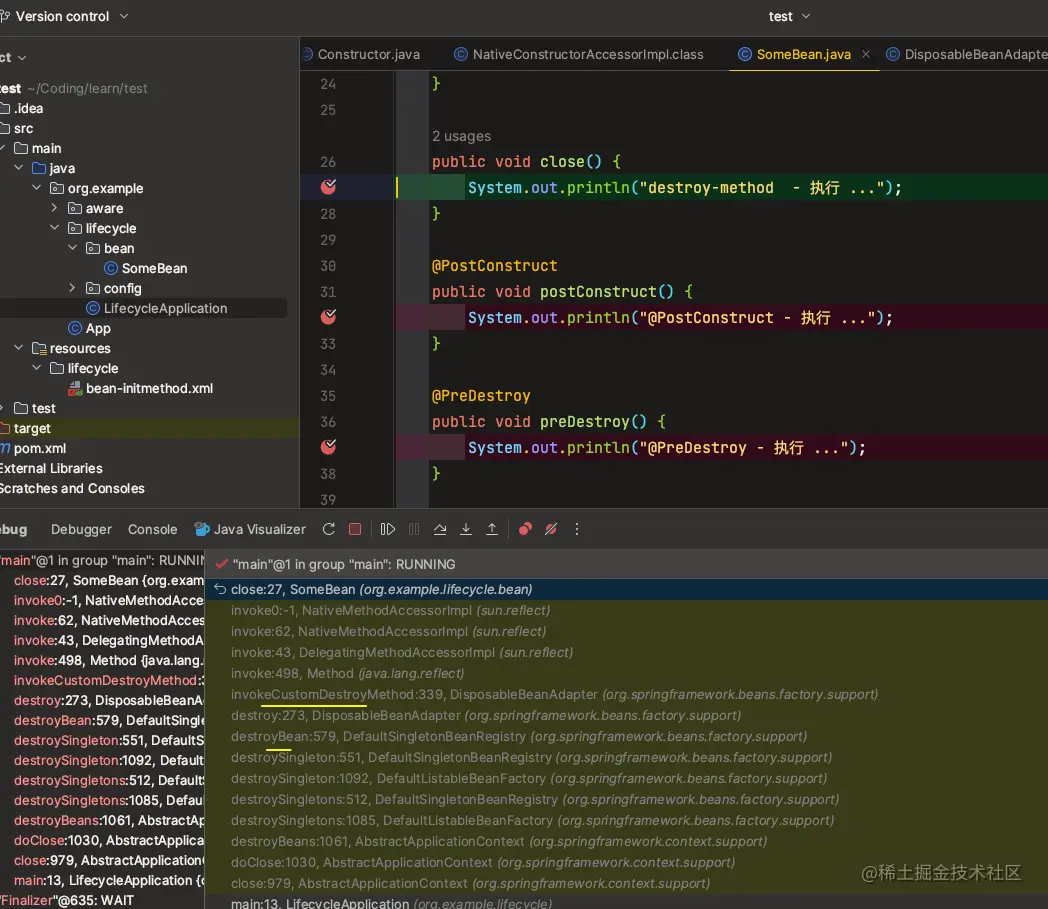
Task: Collapse the java folder
Action: point(19,168)
